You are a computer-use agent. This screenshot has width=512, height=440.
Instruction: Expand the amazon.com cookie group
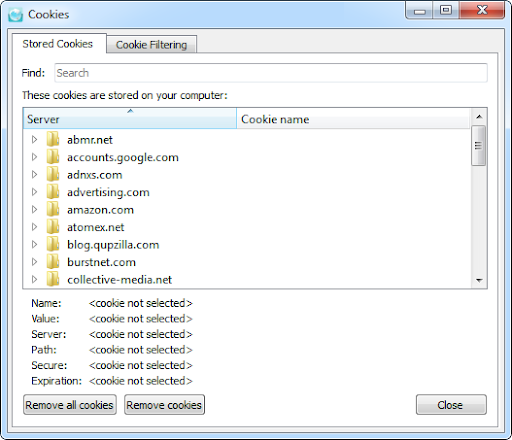[34, 209]
